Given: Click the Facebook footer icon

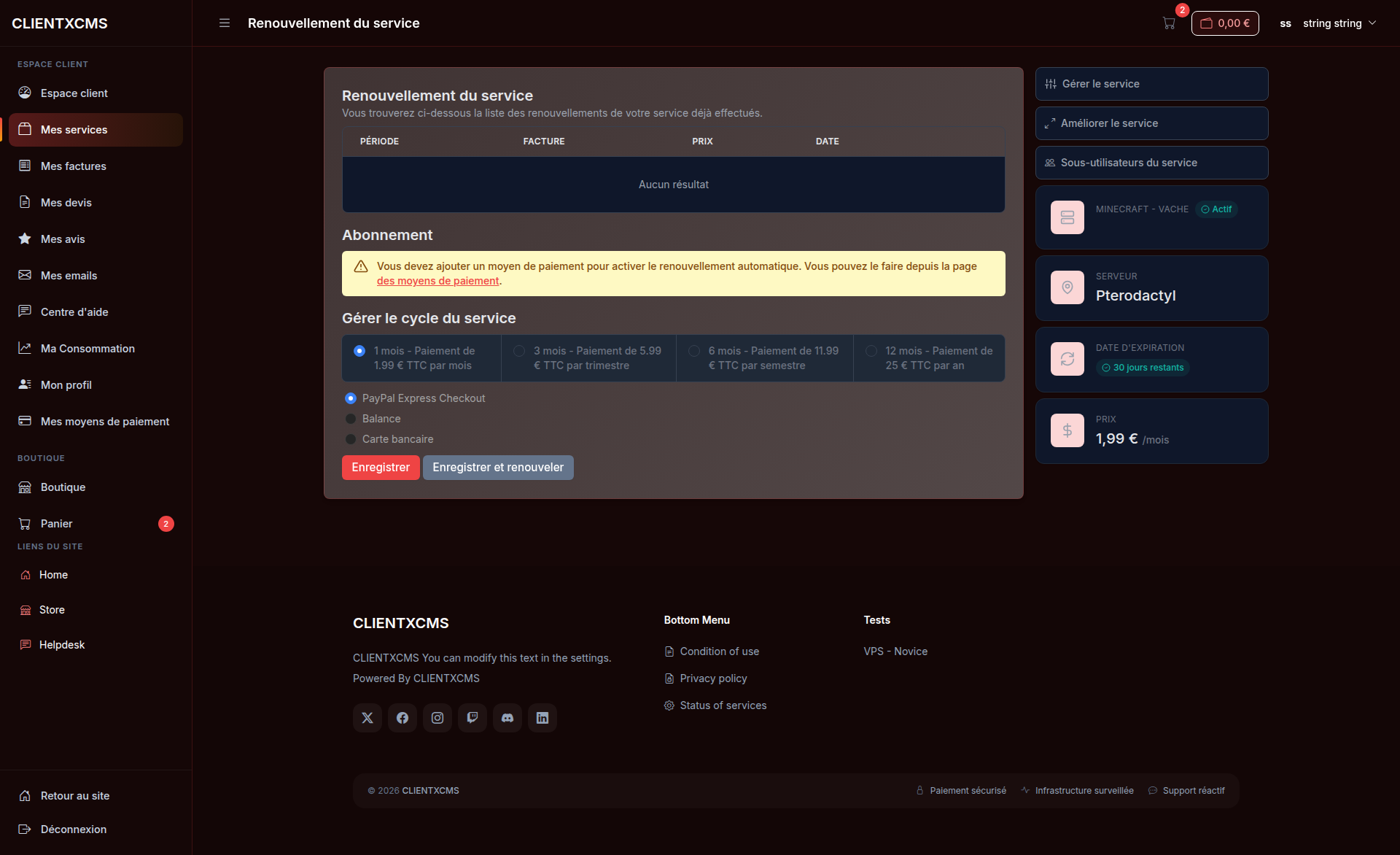Looking at the screenshot, I should [402, 718].
